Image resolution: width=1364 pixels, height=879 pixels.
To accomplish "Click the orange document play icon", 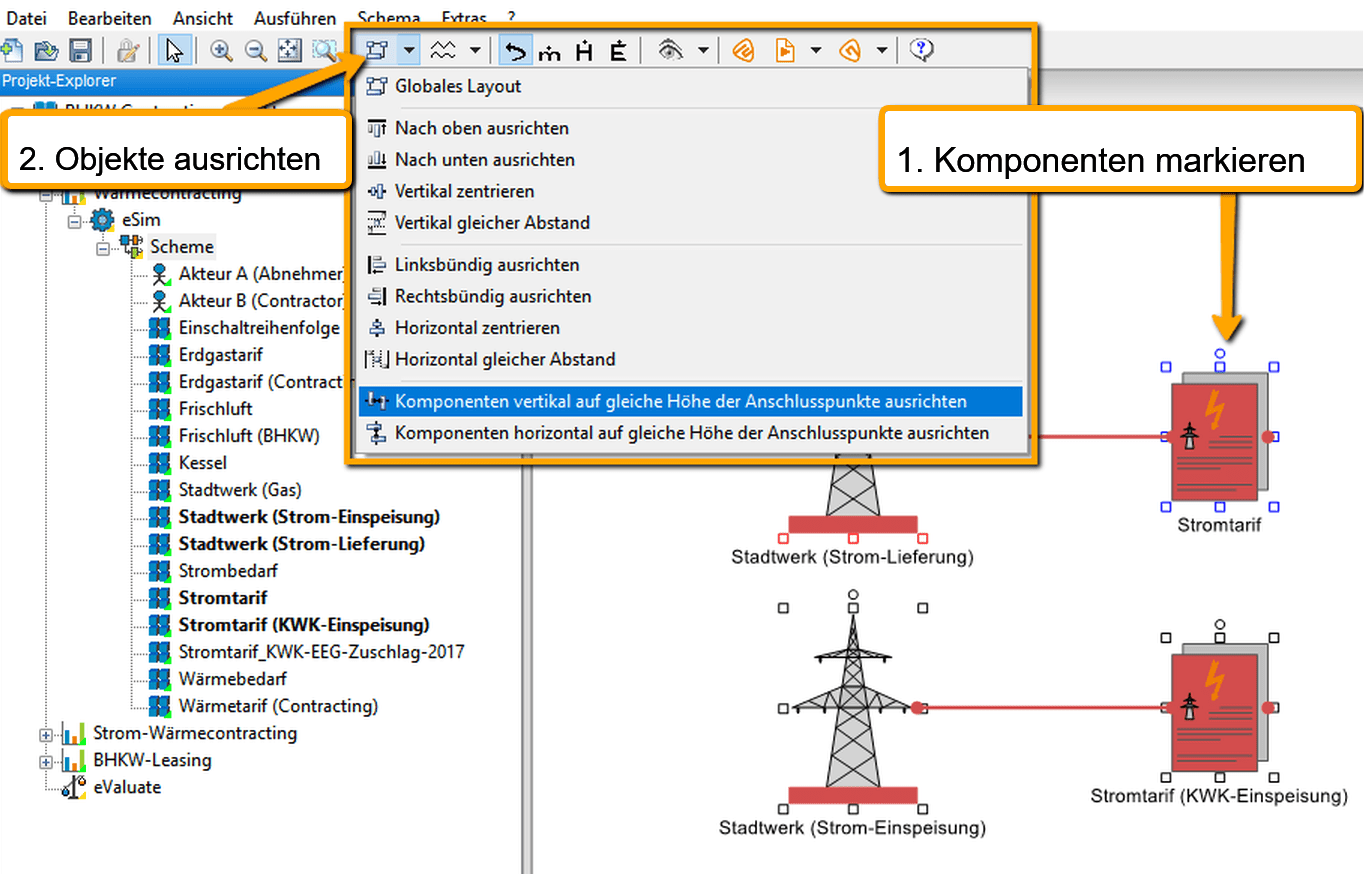I will click(785, 50).
